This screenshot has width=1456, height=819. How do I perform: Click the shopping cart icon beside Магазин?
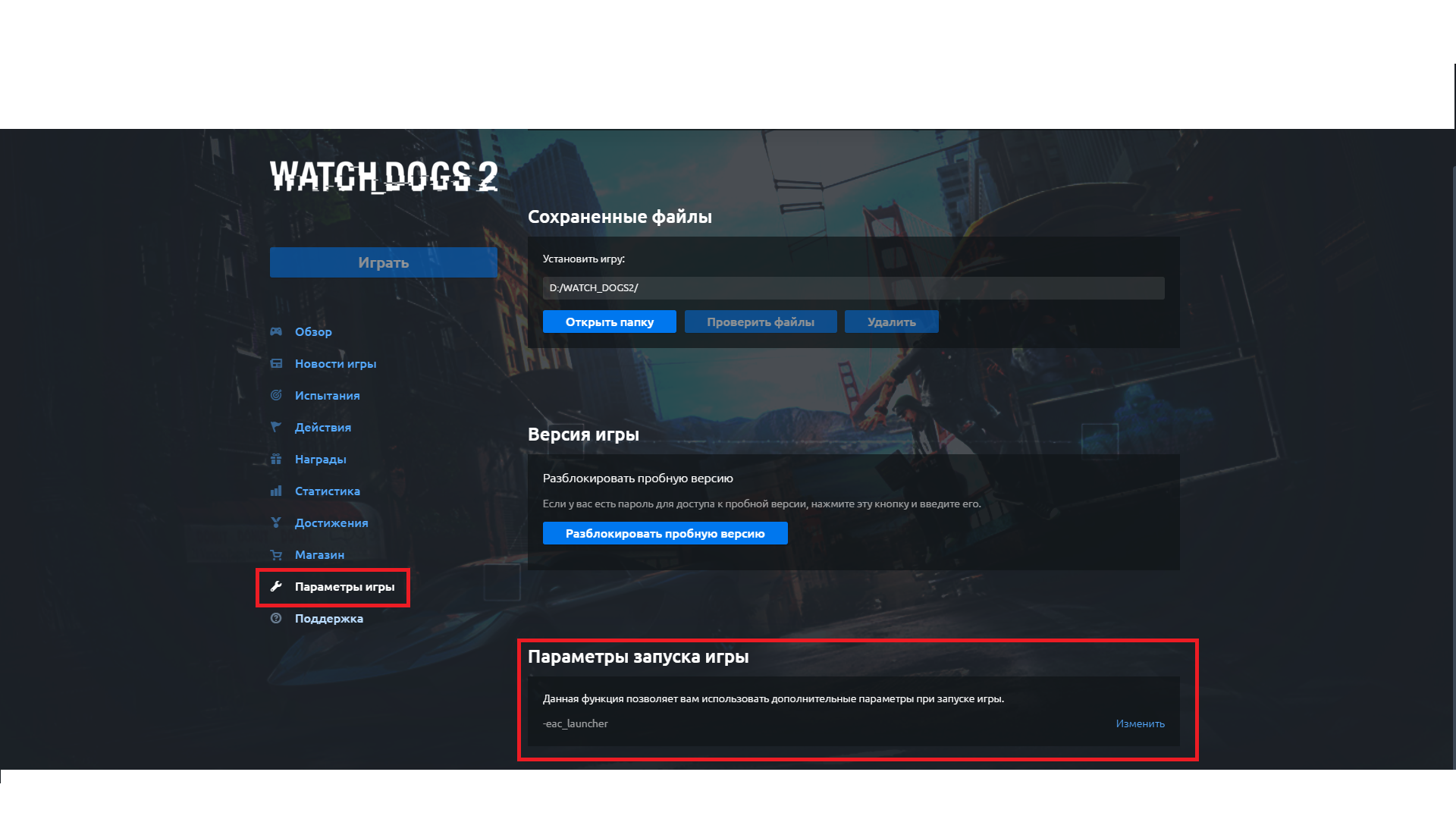tap(276, 554)
